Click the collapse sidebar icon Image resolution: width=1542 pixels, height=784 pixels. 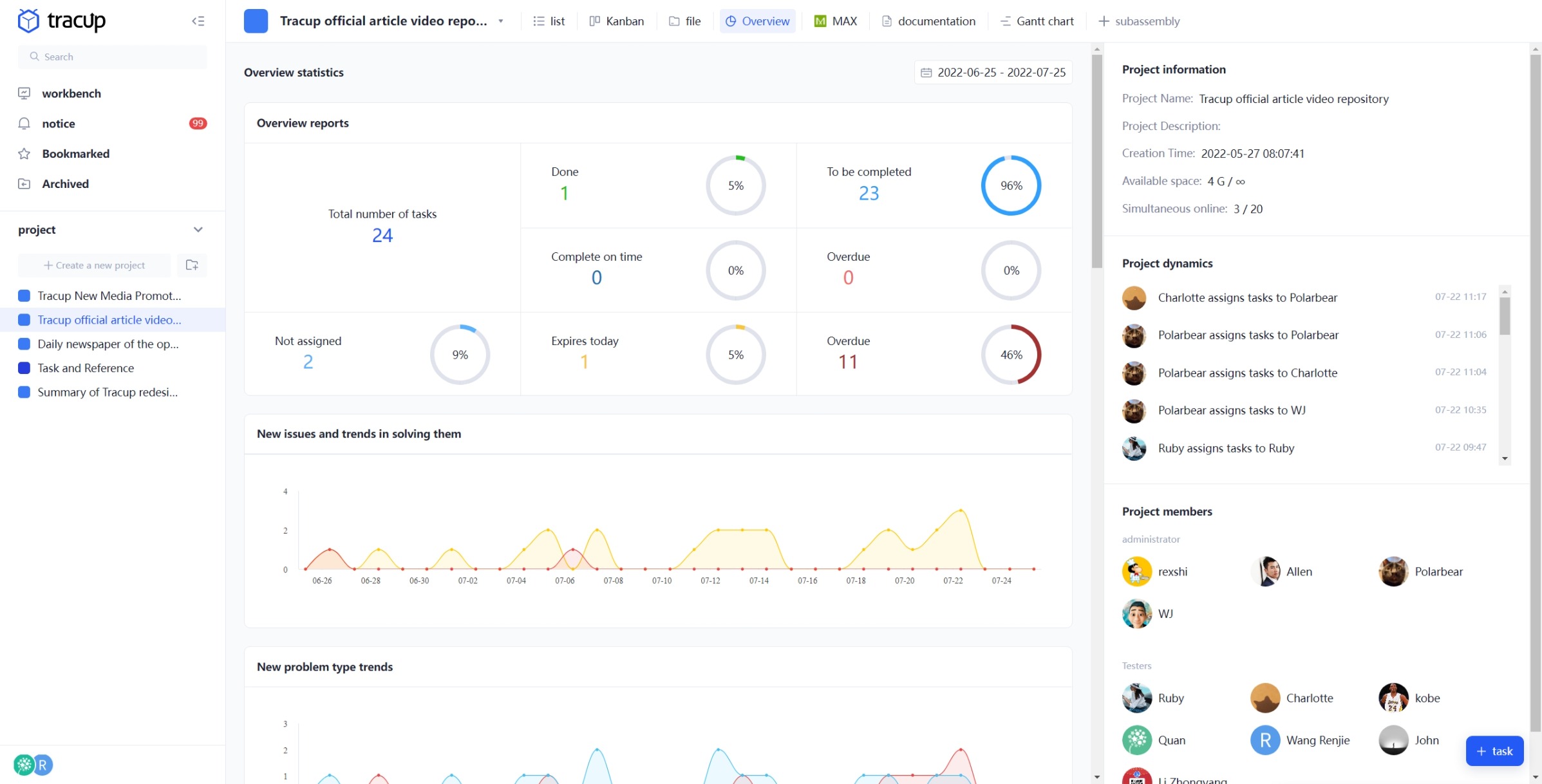199,20
